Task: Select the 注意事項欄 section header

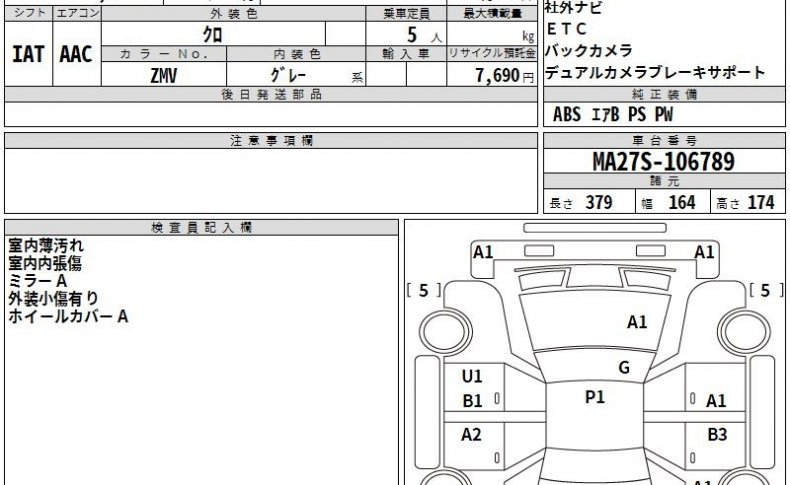Action: pos(271,141)
